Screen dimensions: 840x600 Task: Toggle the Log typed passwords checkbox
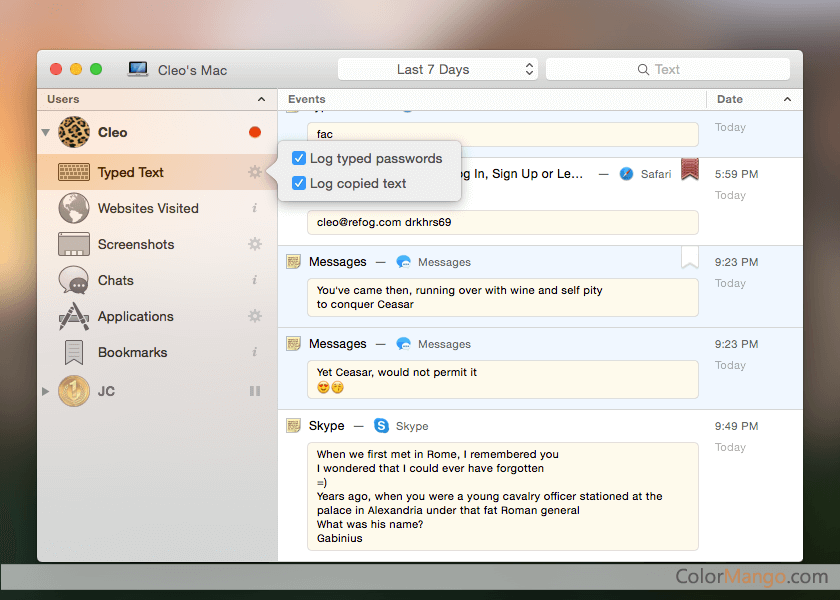pos(299,158)
